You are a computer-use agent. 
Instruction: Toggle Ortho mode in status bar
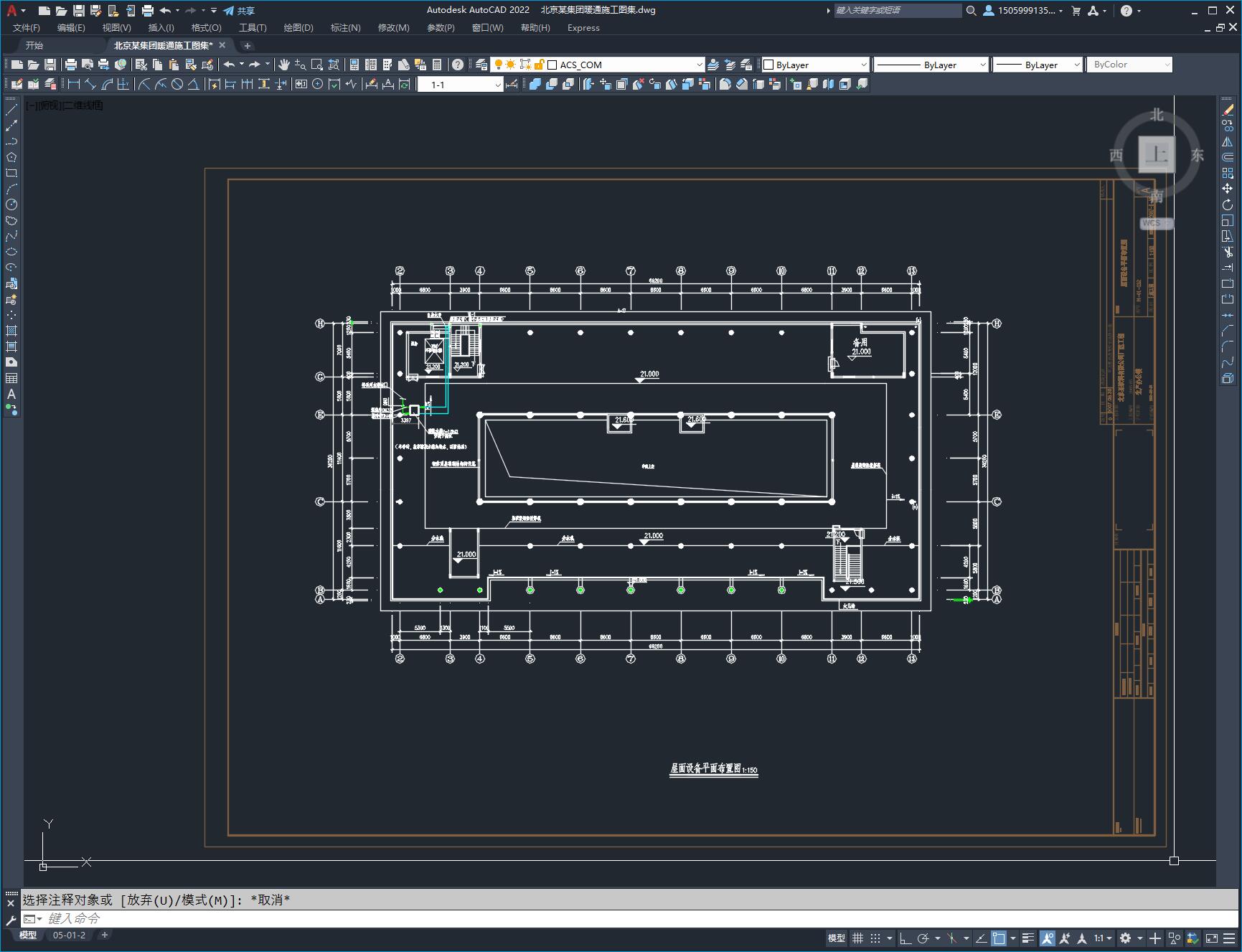[x=905, y=938]
